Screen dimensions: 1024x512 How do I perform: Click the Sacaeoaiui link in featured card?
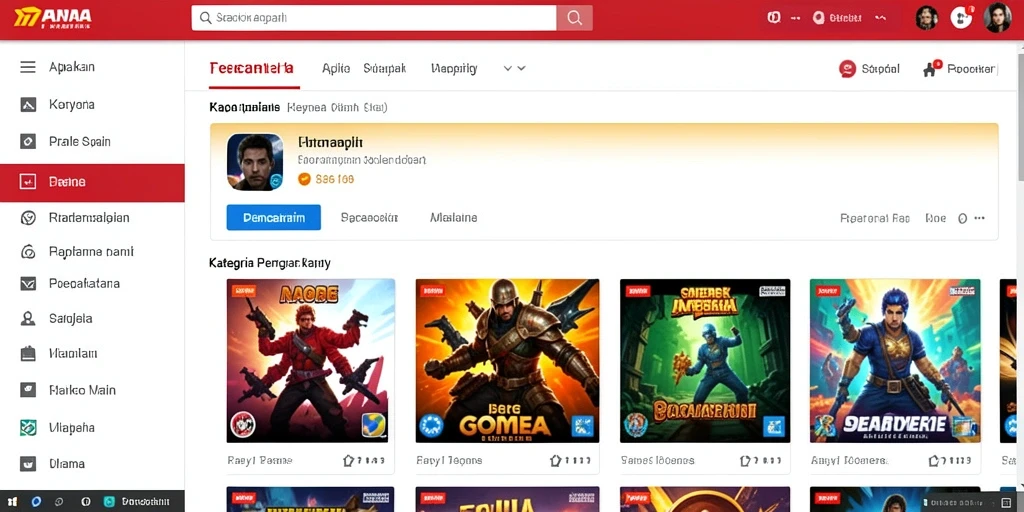[370, 218]
